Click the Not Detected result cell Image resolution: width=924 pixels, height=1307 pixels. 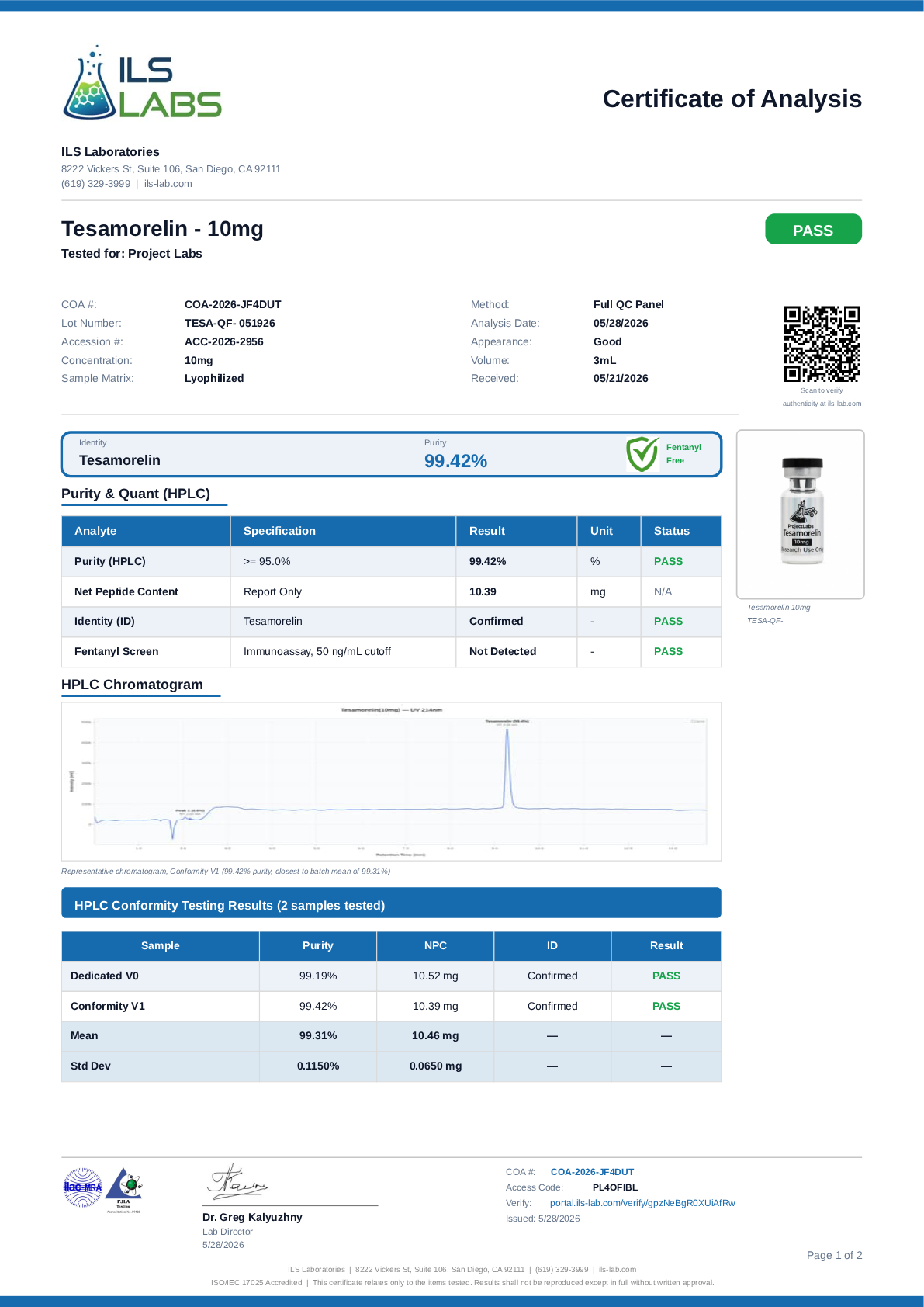pyautogui.click(x=516, y=651)
